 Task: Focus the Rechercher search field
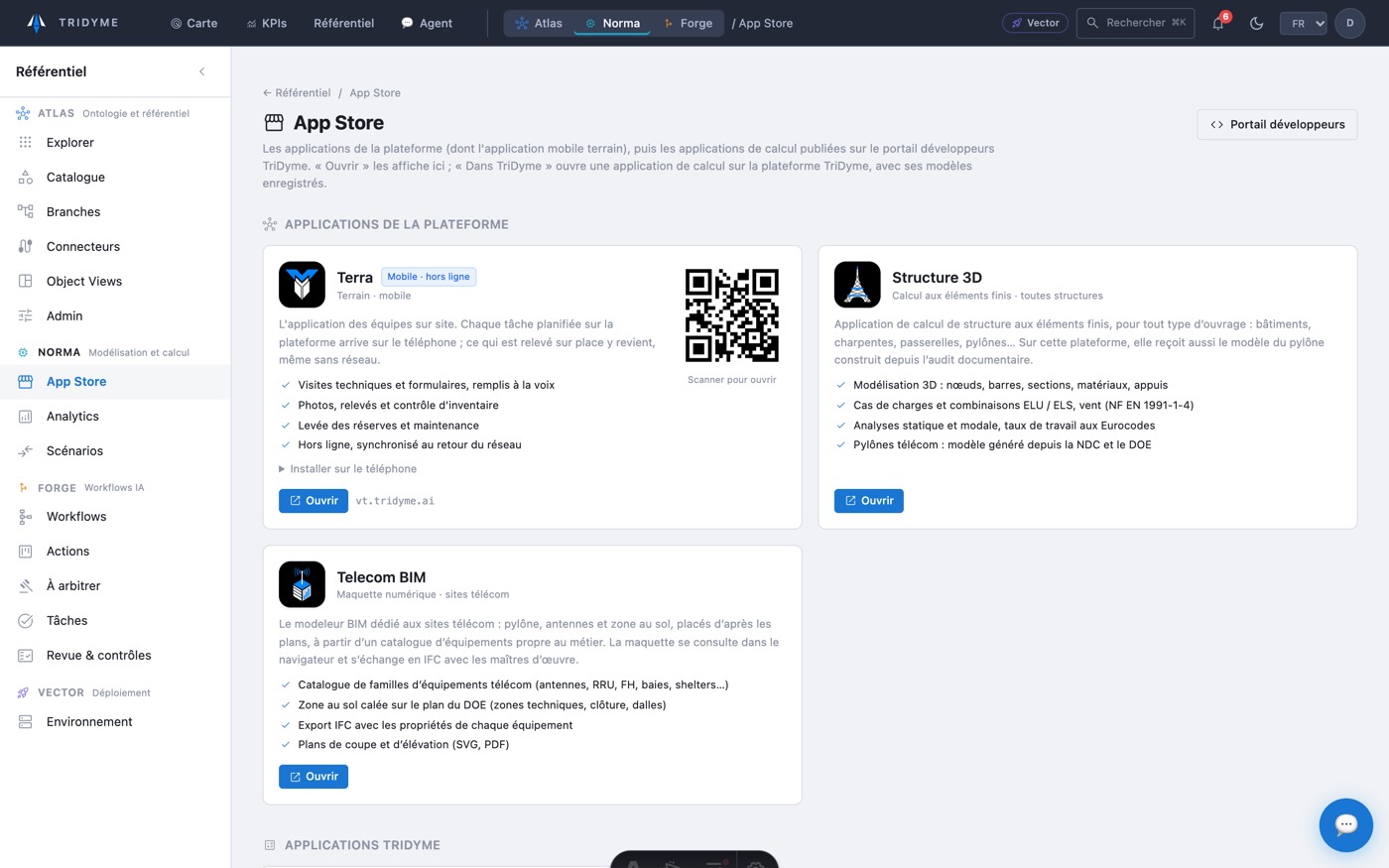1135,23
